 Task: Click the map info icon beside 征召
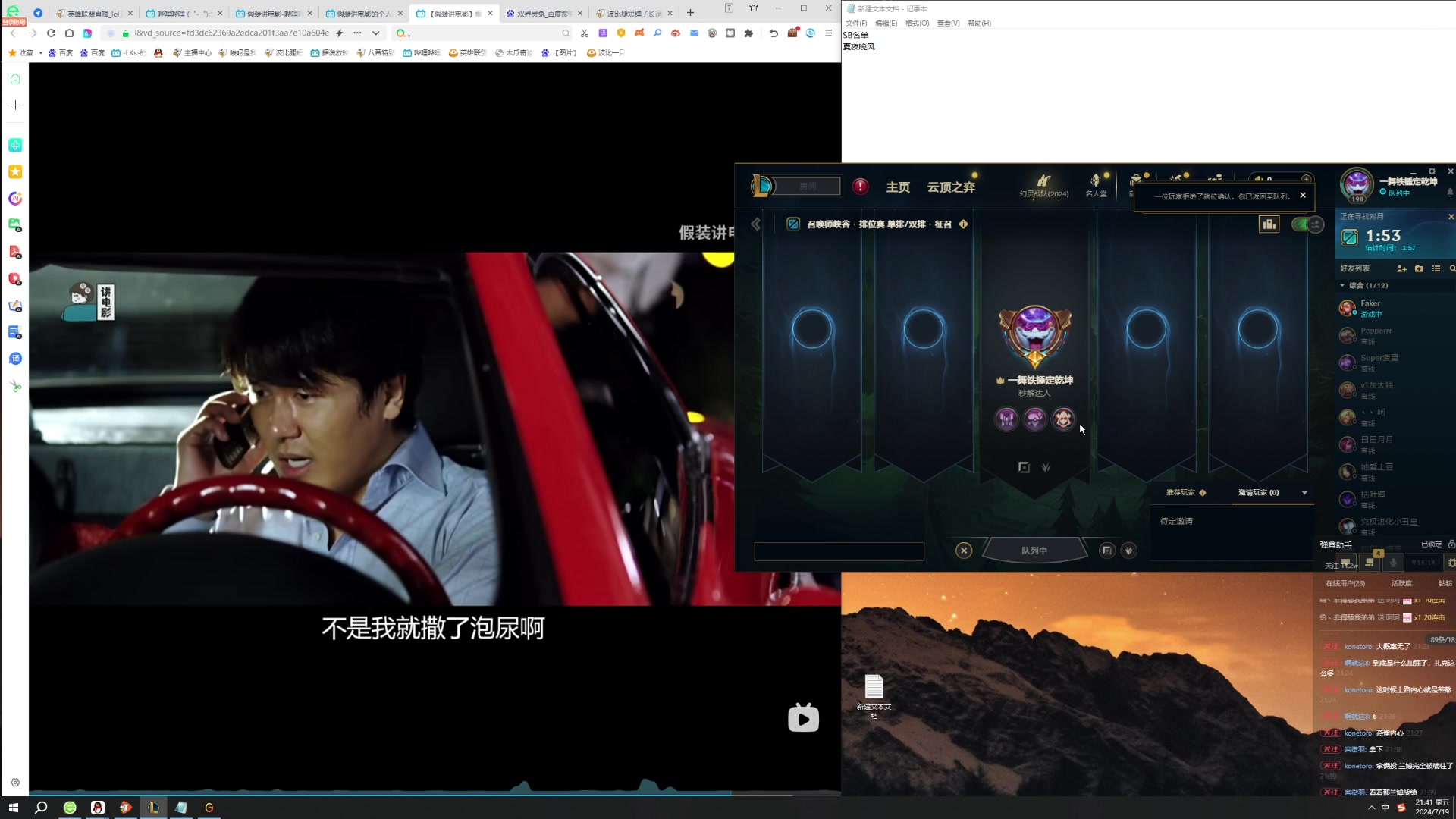click(963, 224)
